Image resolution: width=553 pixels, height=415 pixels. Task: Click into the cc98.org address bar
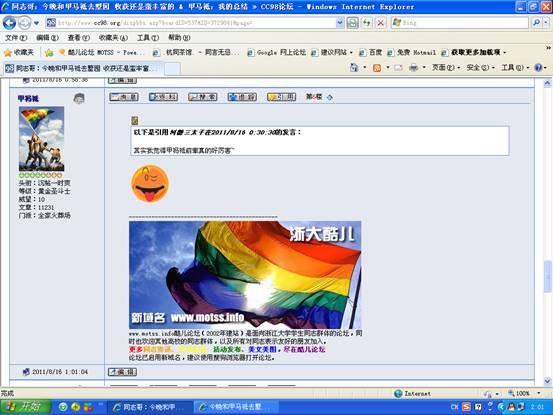click(x=190, y=23)
